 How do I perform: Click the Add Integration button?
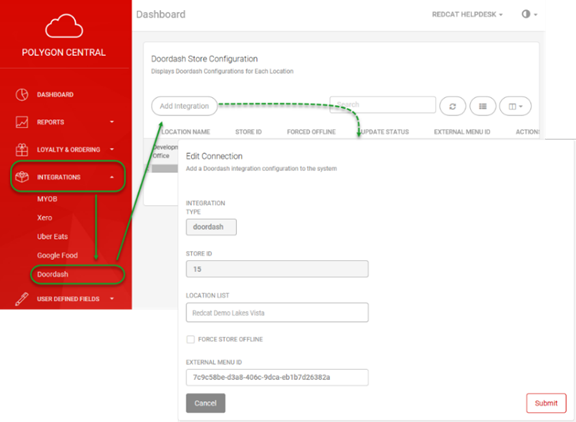coord(184,106)
